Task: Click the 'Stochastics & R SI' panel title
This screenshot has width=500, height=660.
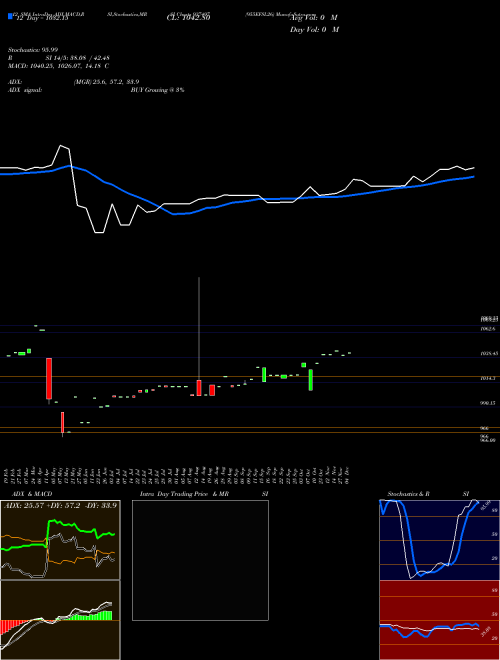Action: pyautogui.click(x=428, y=494)
